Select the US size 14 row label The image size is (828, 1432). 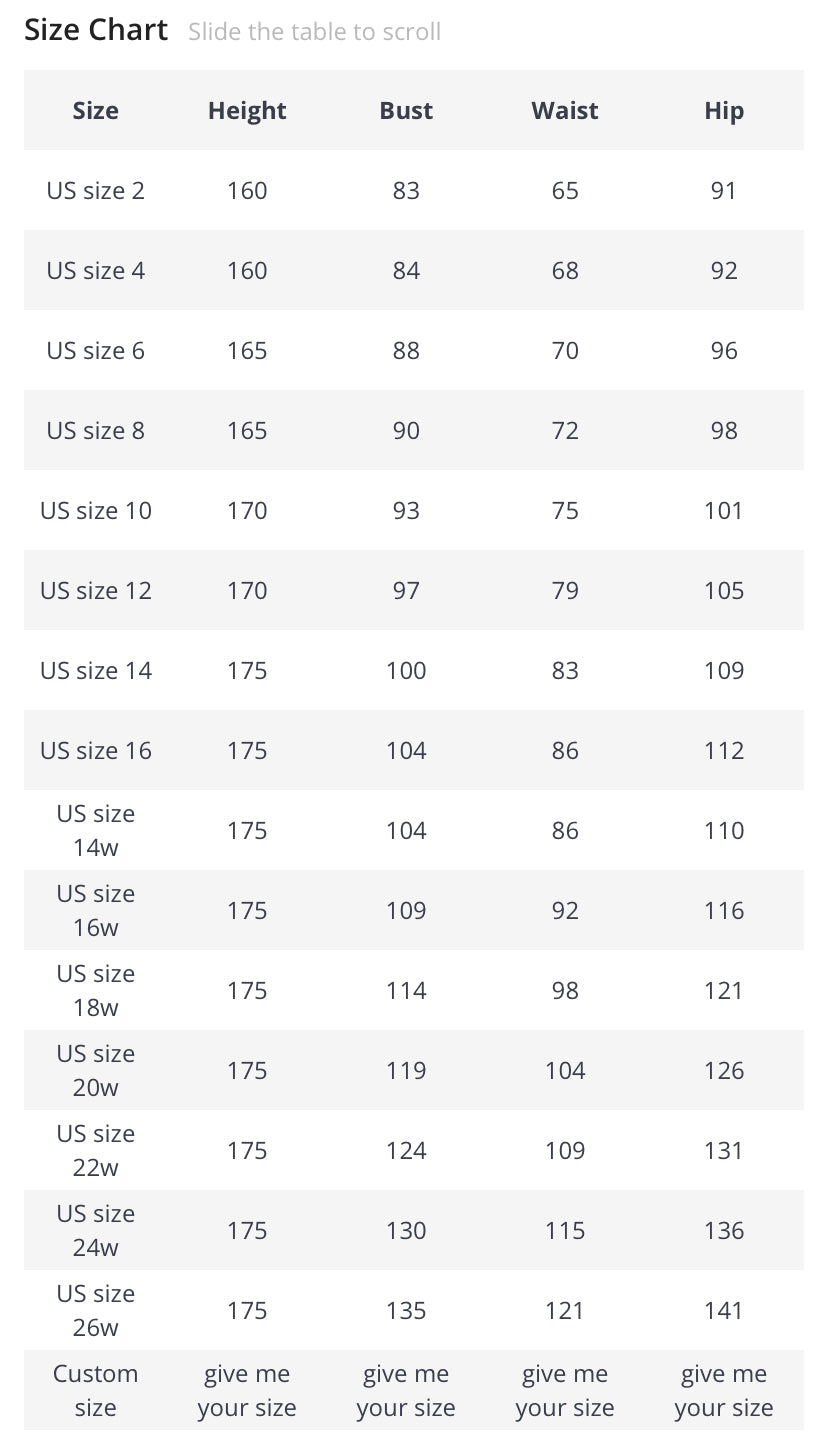click(96, 670)
